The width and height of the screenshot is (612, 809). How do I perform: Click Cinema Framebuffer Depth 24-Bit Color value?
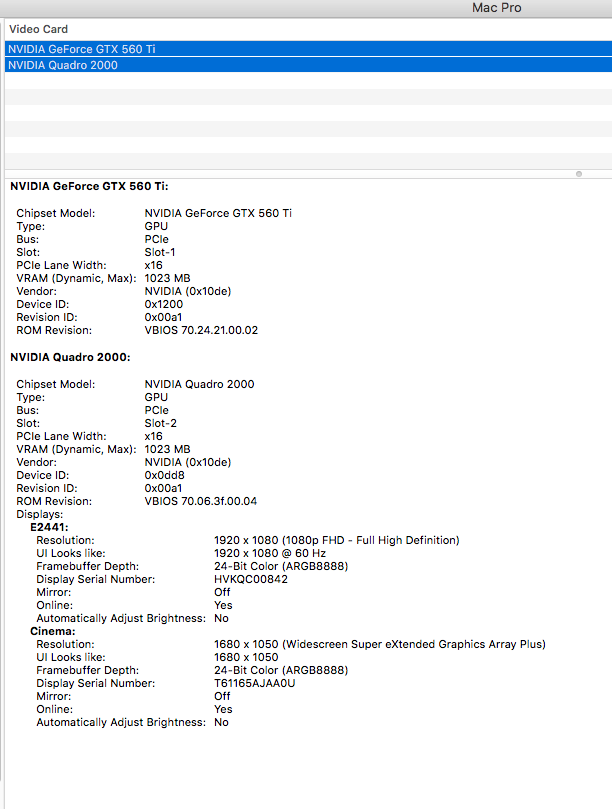tap(281, 670)
